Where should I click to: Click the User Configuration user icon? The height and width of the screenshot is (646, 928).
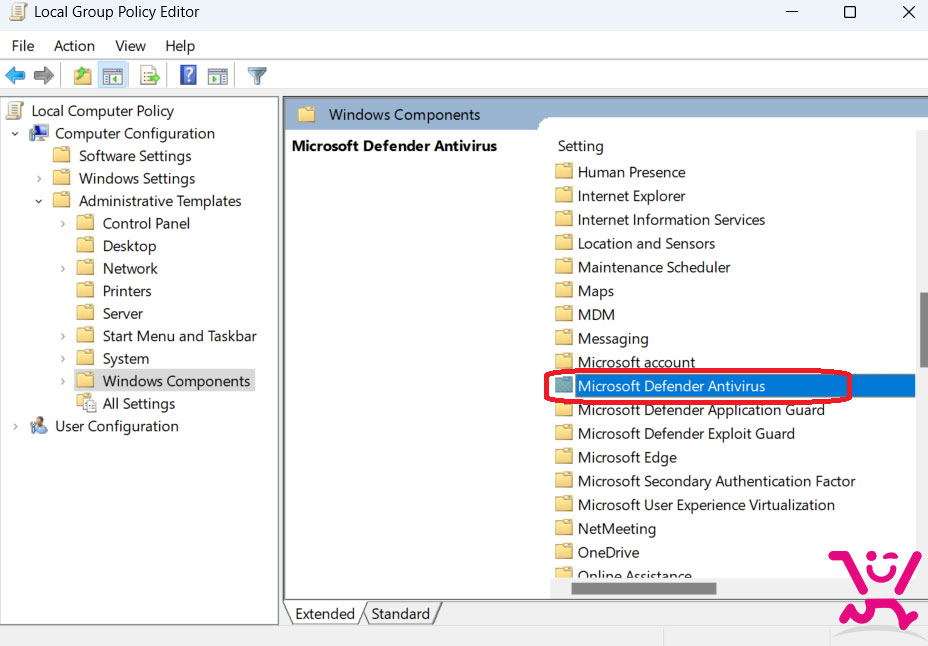(x=39, y=426)
